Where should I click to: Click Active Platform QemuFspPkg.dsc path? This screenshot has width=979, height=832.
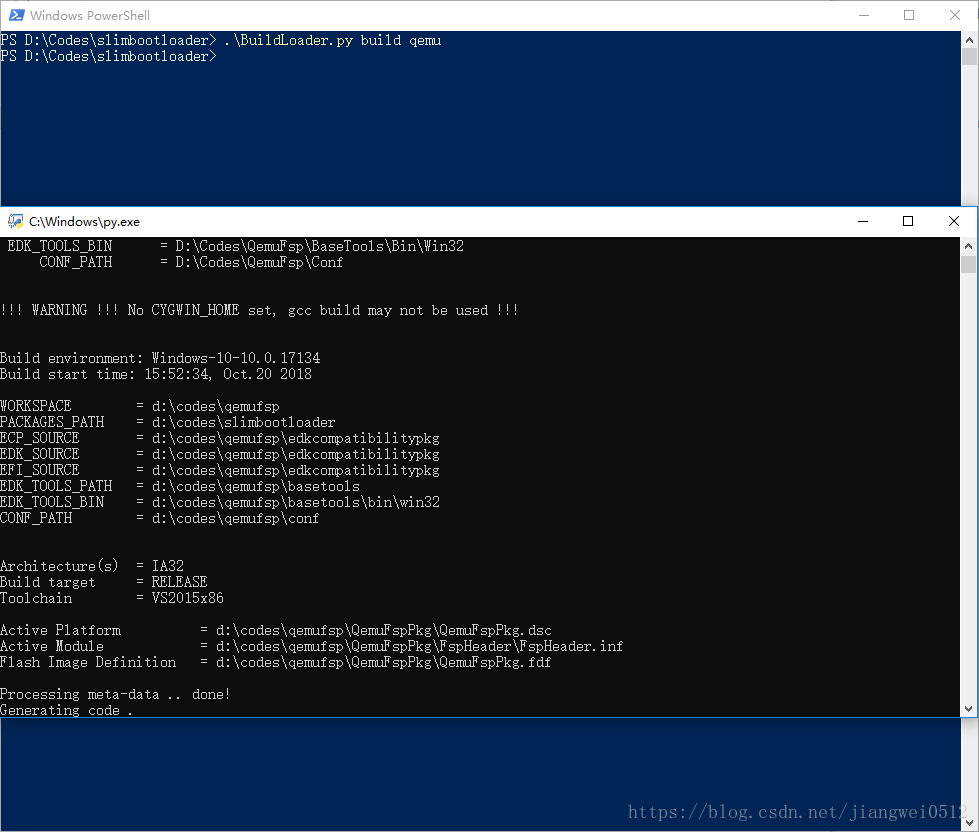(384, 630)
